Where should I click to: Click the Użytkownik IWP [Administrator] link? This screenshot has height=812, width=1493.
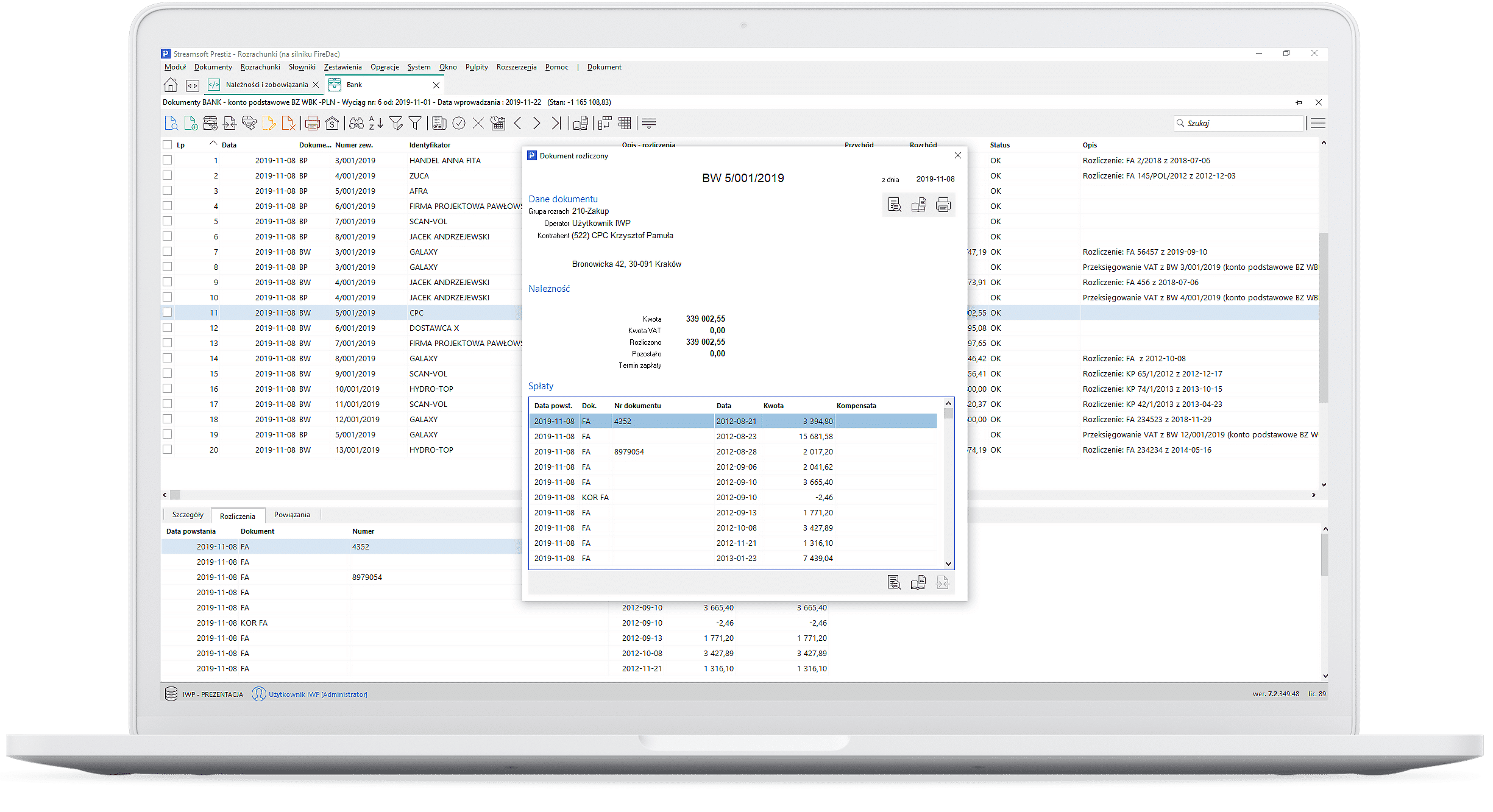pos(317,694)
